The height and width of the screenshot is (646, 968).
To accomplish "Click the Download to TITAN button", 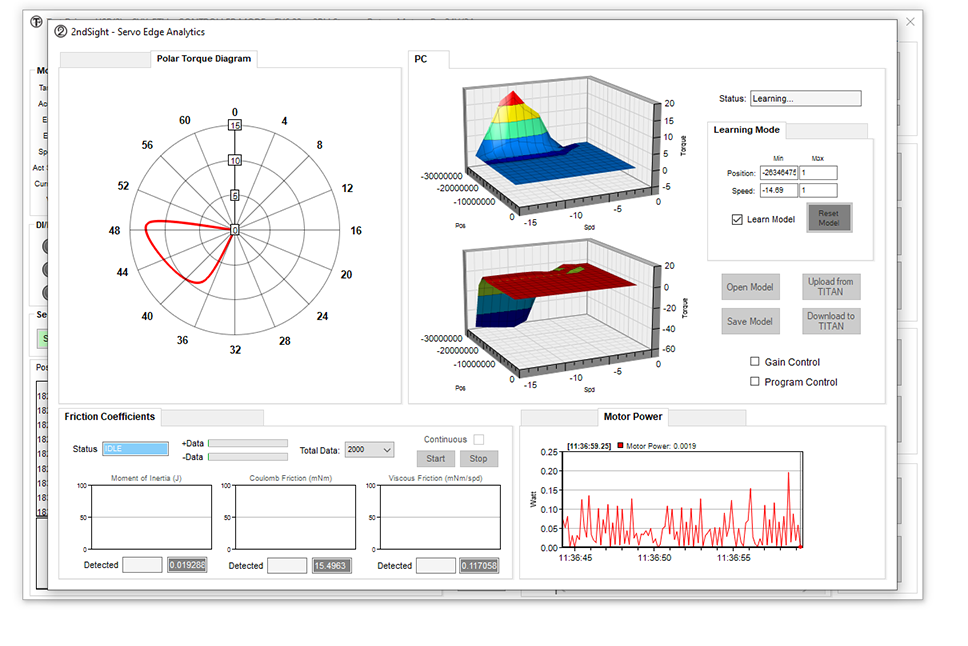I will (830, 321).
